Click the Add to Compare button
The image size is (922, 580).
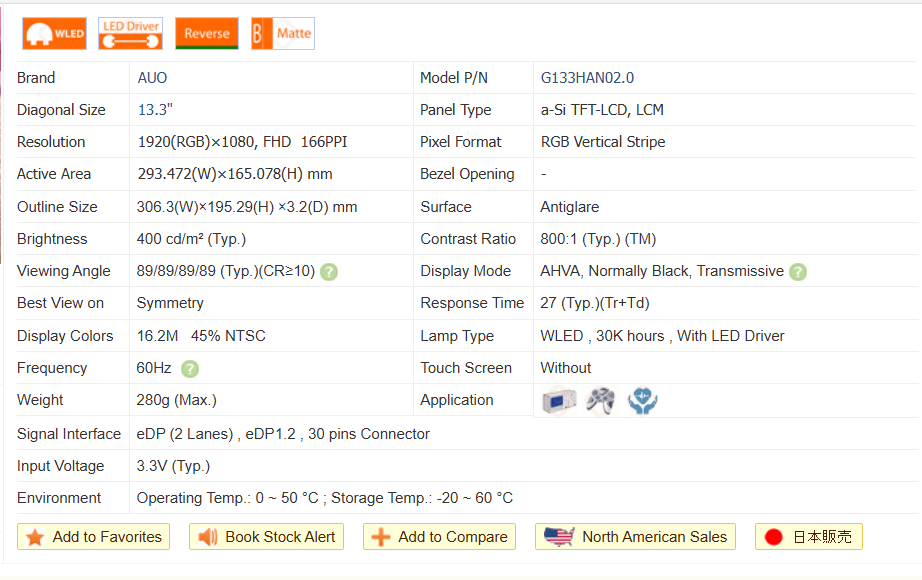439,537
